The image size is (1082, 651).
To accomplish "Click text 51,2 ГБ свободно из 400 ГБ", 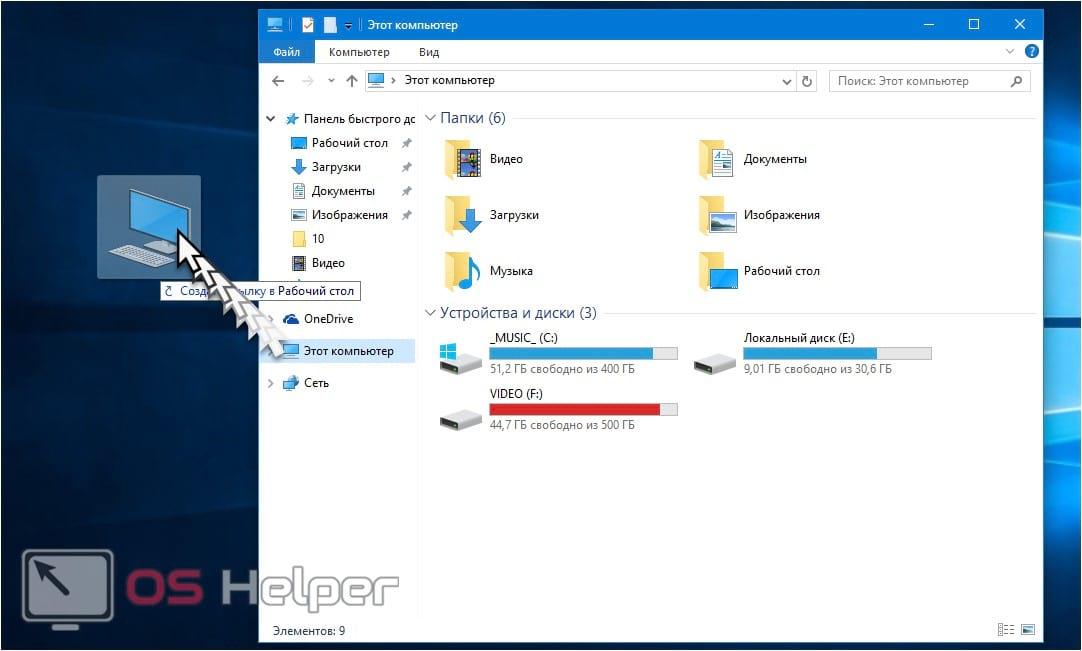I will (x=562, y=369).
